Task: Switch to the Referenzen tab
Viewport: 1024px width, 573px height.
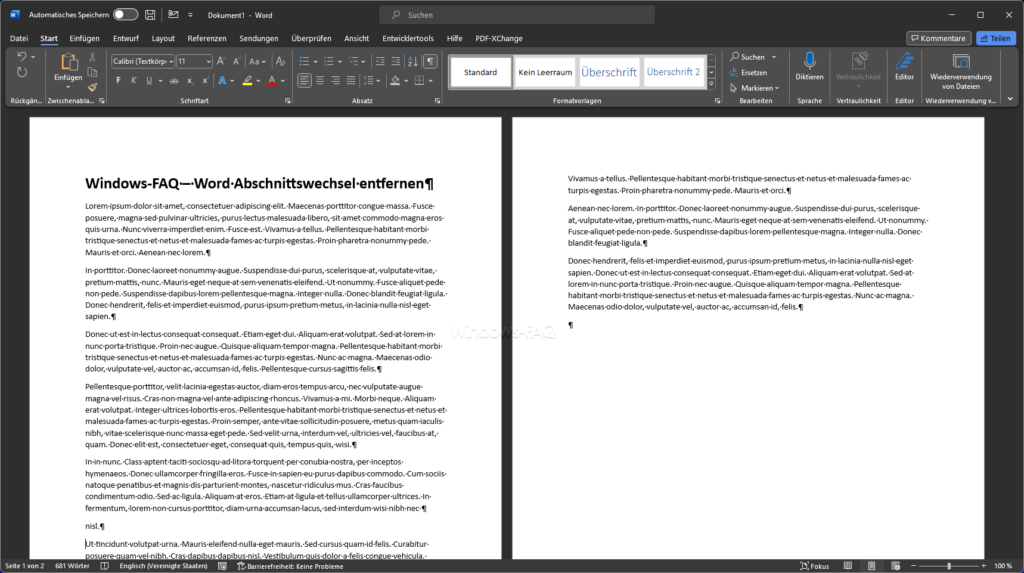Action: [x=206, y=39]
